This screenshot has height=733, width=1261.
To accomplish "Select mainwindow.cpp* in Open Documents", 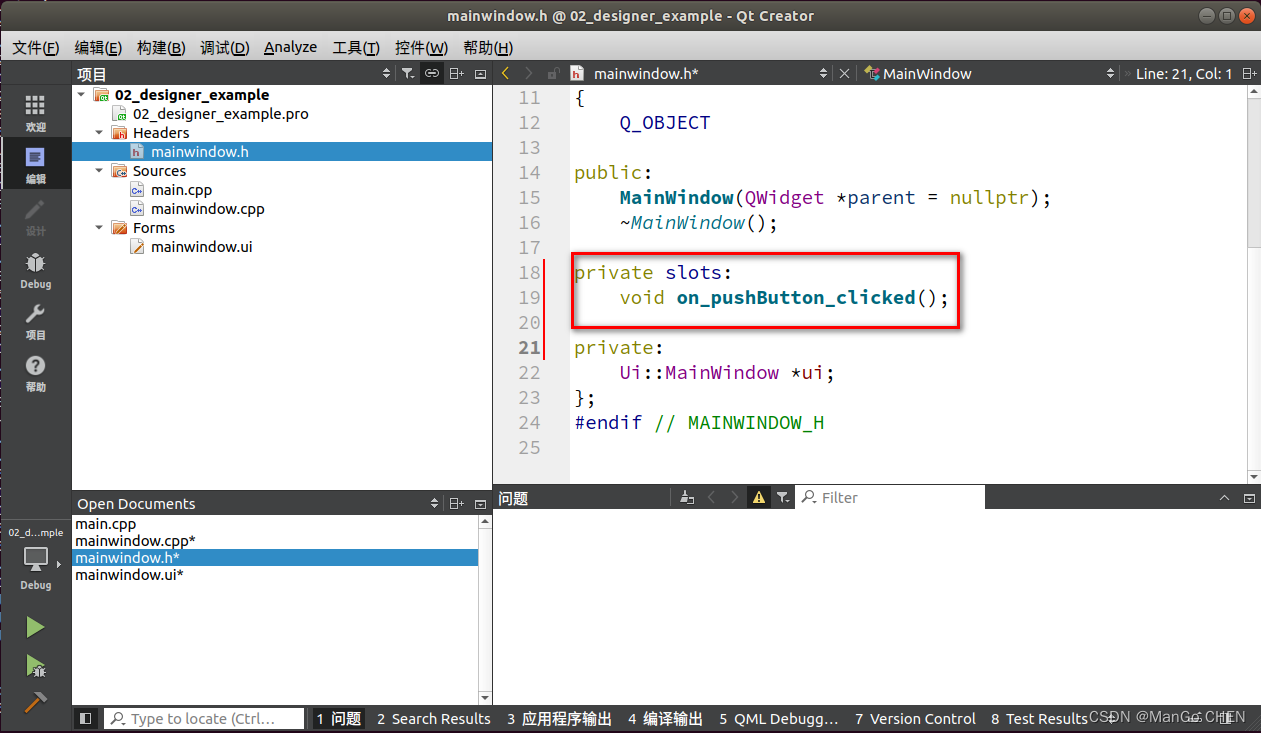I will [135, 541].
